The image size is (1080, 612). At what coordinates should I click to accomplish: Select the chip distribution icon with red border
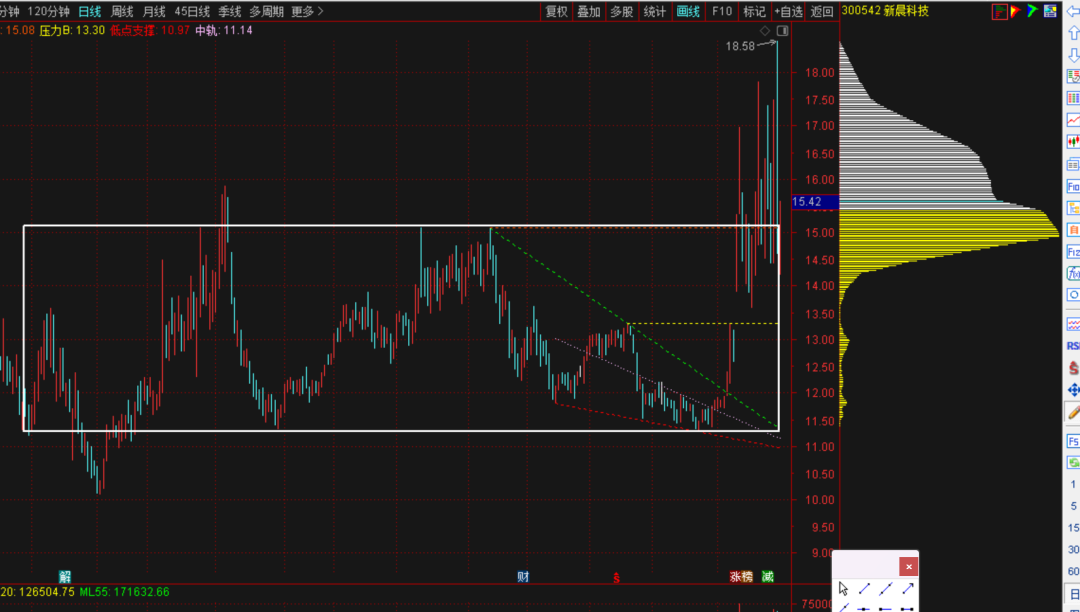pos(999,11)
